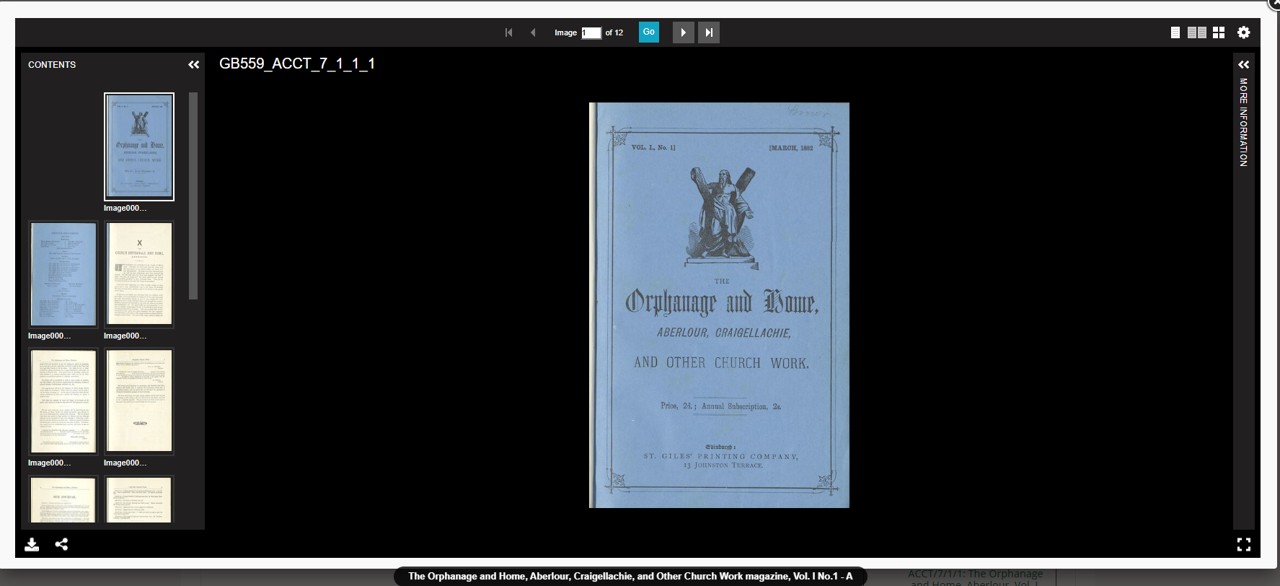Open the second blue page thumbnail
Image resolution: width=1280 pixels, height=586 pixels.
[x=64, y=274]
